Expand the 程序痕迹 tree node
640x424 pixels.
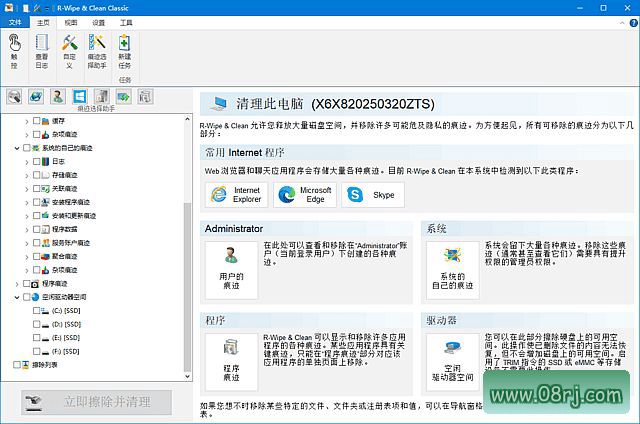point(17,284)
